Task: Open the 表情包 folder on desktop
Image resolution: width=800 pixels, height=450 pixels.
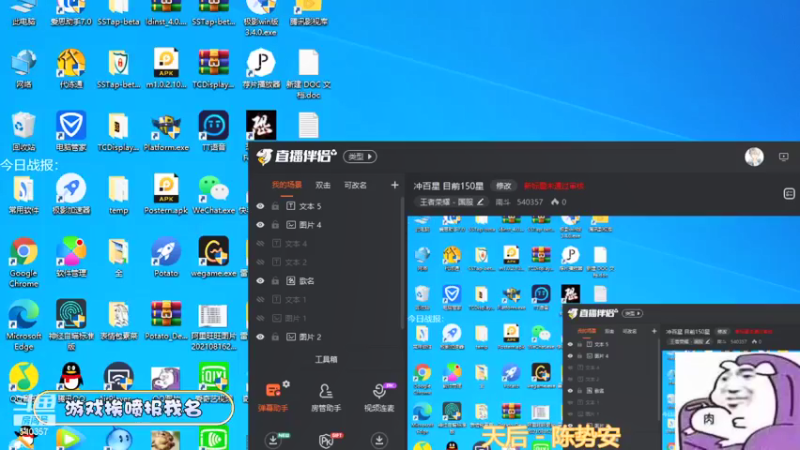Action: [118, 320]
